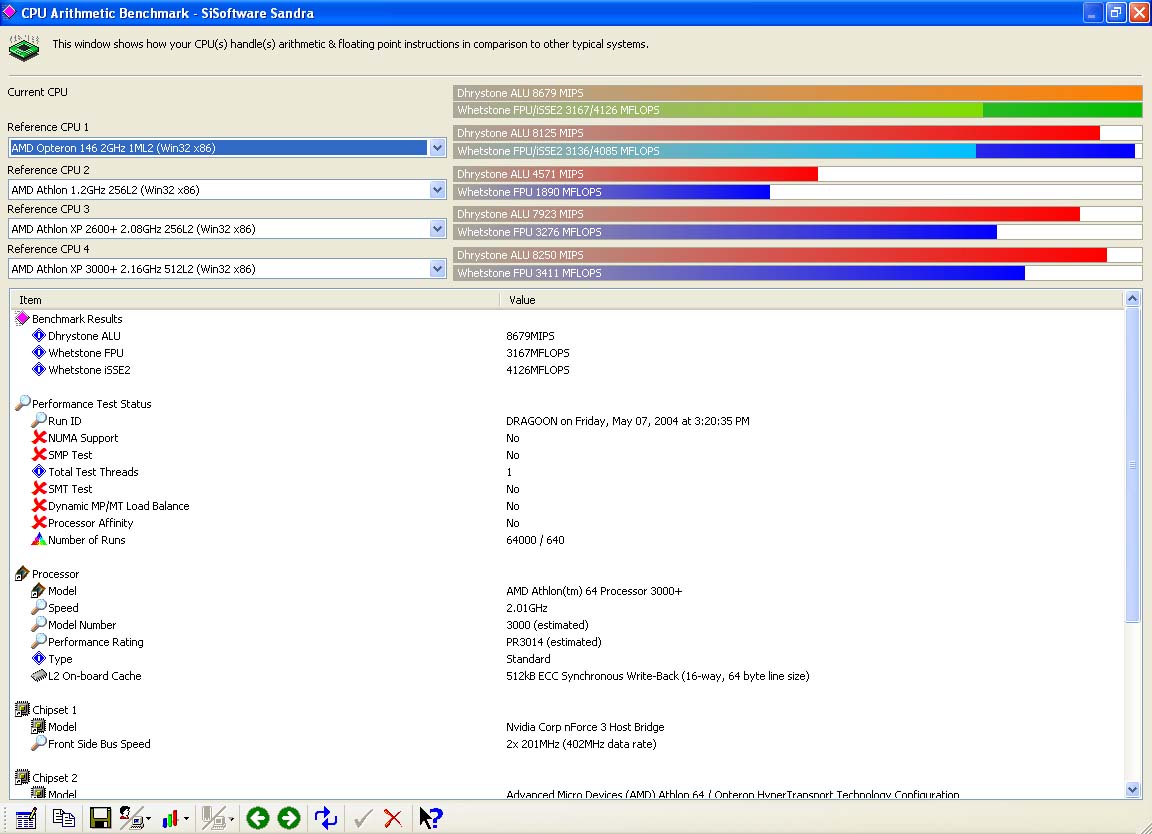Click the Item column header

(x=255, y=300)
